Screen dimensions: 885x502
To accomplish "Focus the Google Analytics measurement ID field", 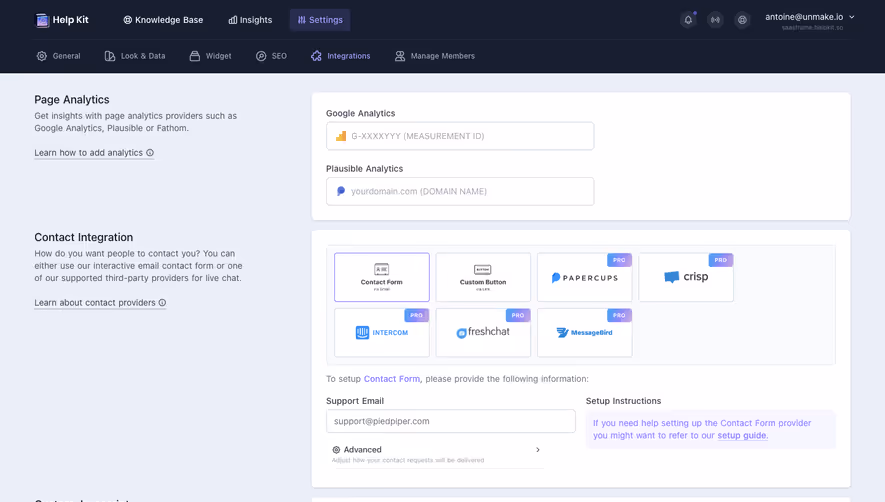I will pyautogui.click(x=460, y=136).
